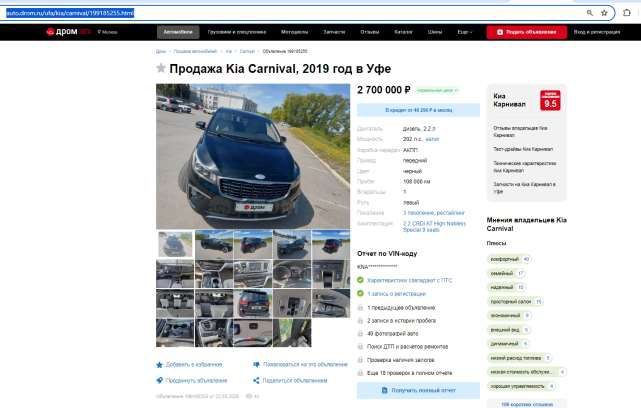Click the Дром breadcrumb link
Image resolution: width=641 pixels, height=408 pixels.
tap(161, 52)
